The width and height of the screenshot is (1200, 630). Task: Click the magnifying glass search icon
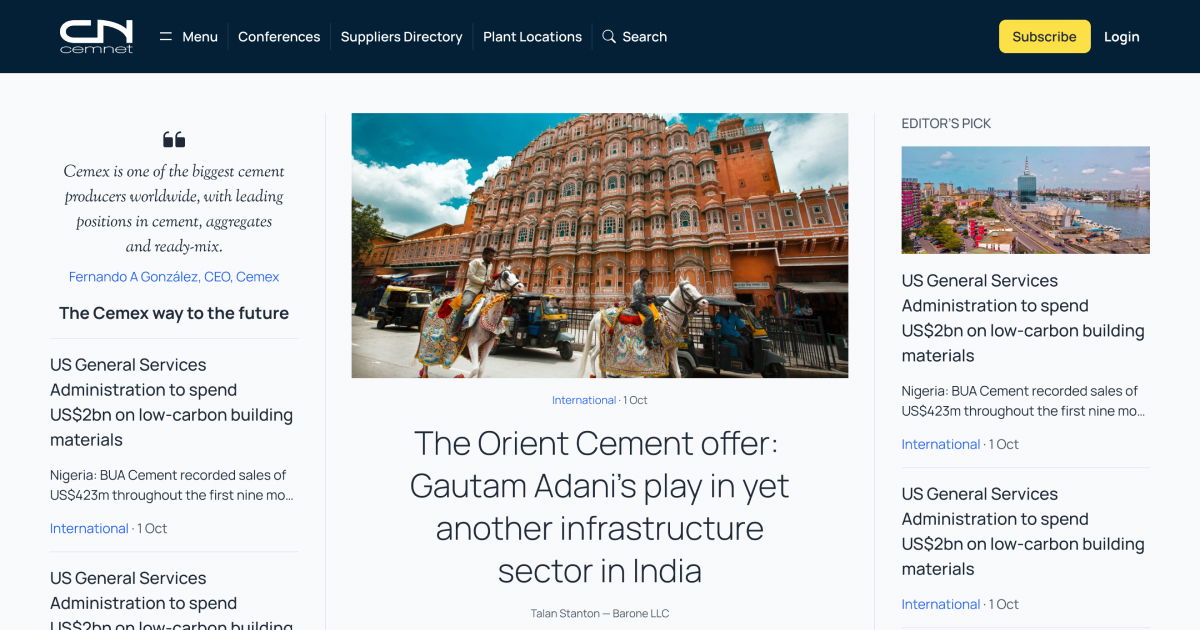tap(609, 37)
